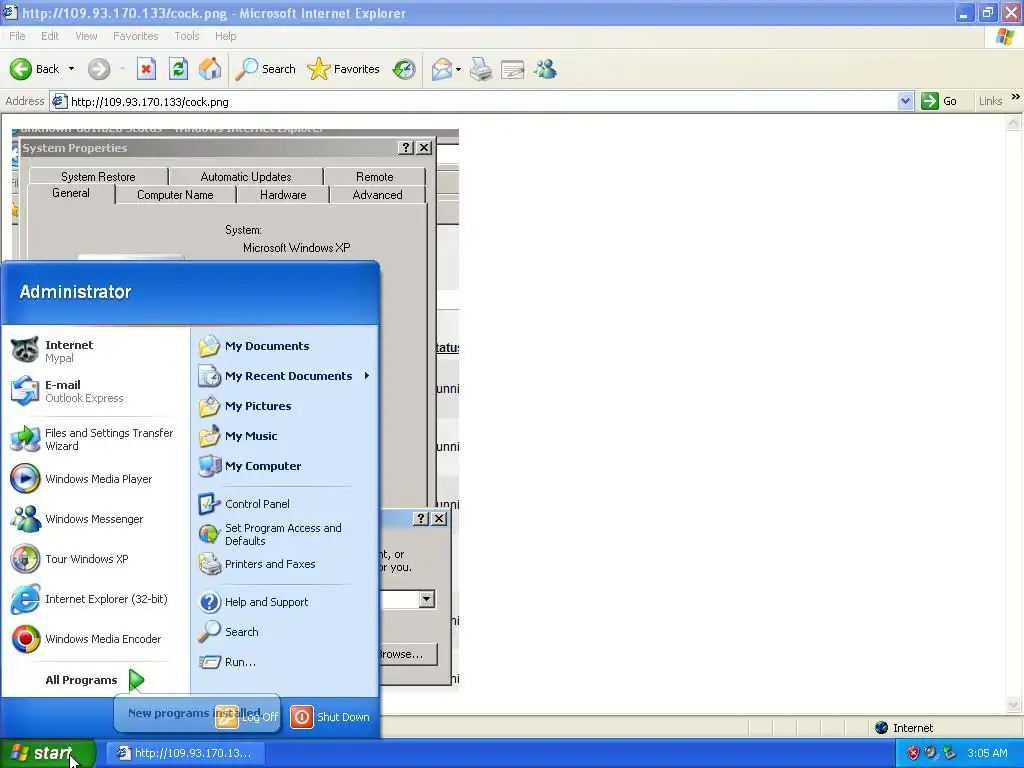Launch Mypal Internet from Start menu
This screenshot has height=768, width=1024.
pyautogui.click(x=95, y=351)
